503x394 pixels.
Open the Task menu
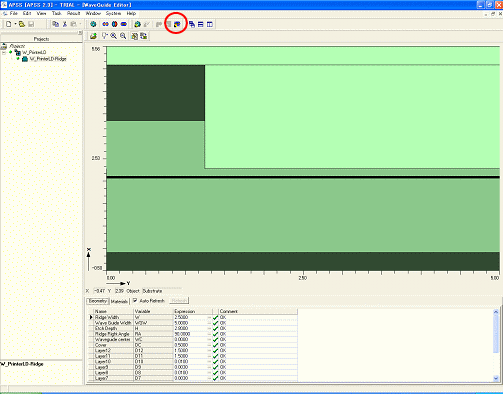click(56, 13)
